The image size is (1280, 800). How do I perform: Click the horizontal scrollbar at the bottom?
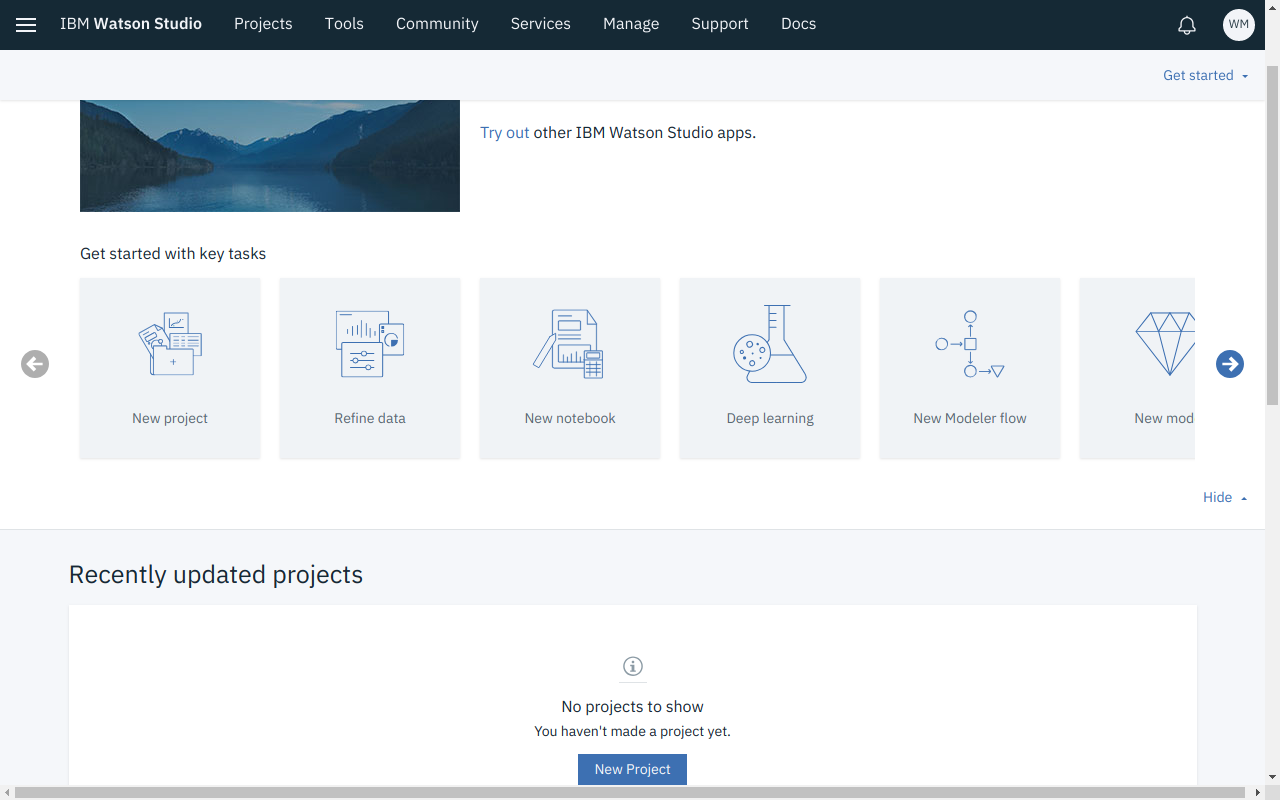(632, 793)
